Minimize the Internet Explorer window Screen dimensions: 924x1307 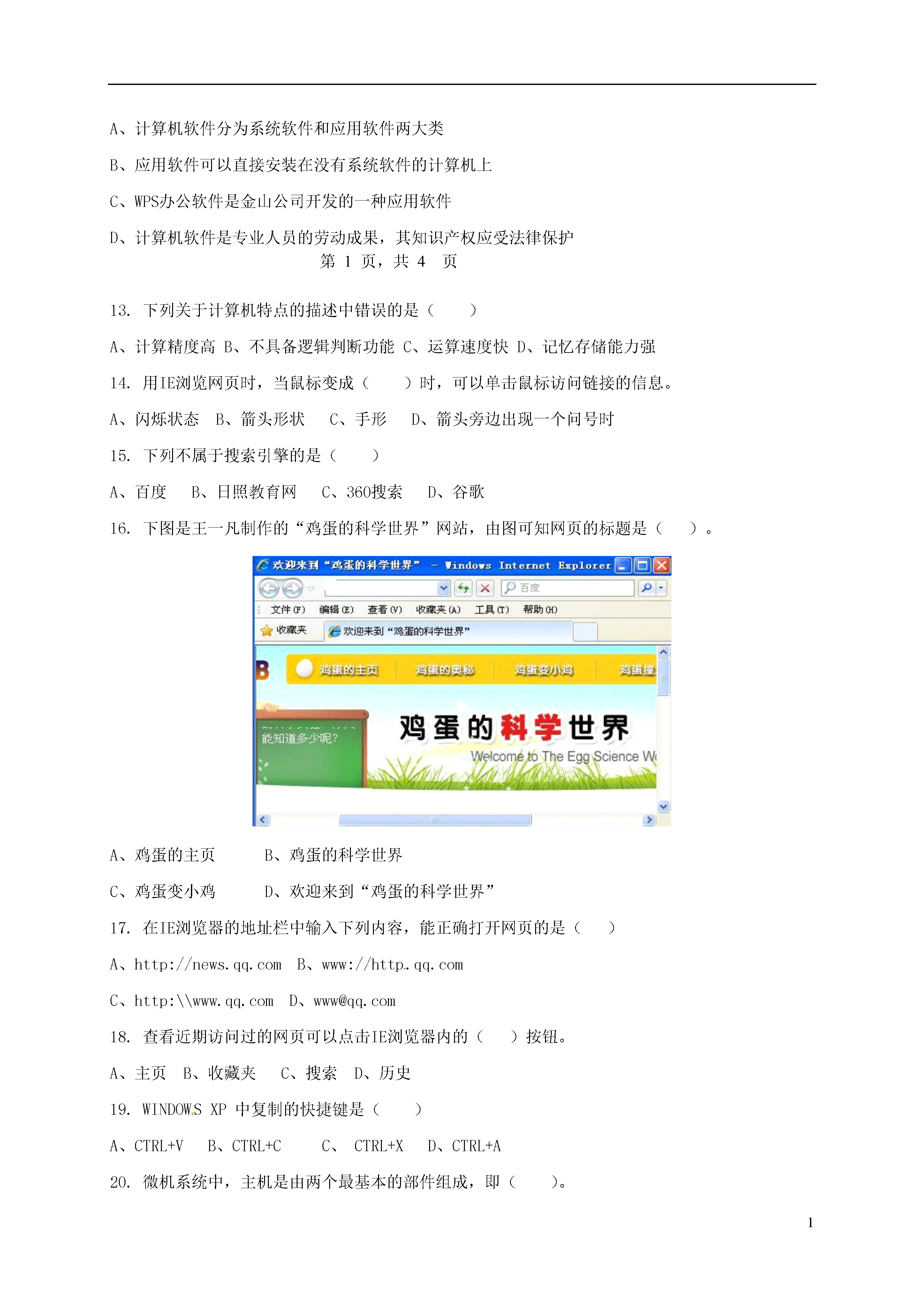click(x=624, y=565)
